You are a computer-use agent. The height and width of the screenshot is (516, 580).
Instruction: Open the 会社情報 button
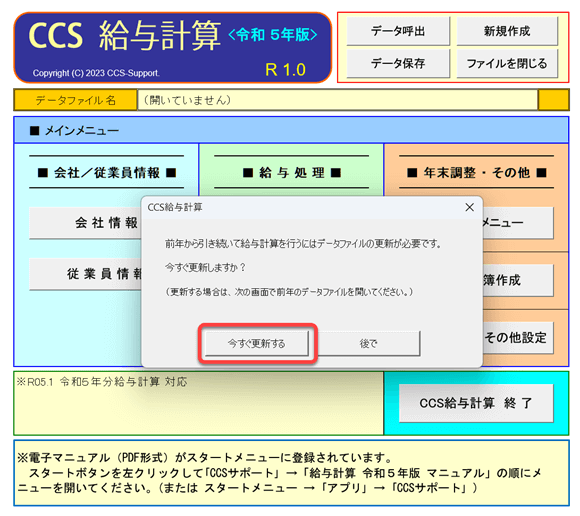pyautogui.click(x=85, y=223)
